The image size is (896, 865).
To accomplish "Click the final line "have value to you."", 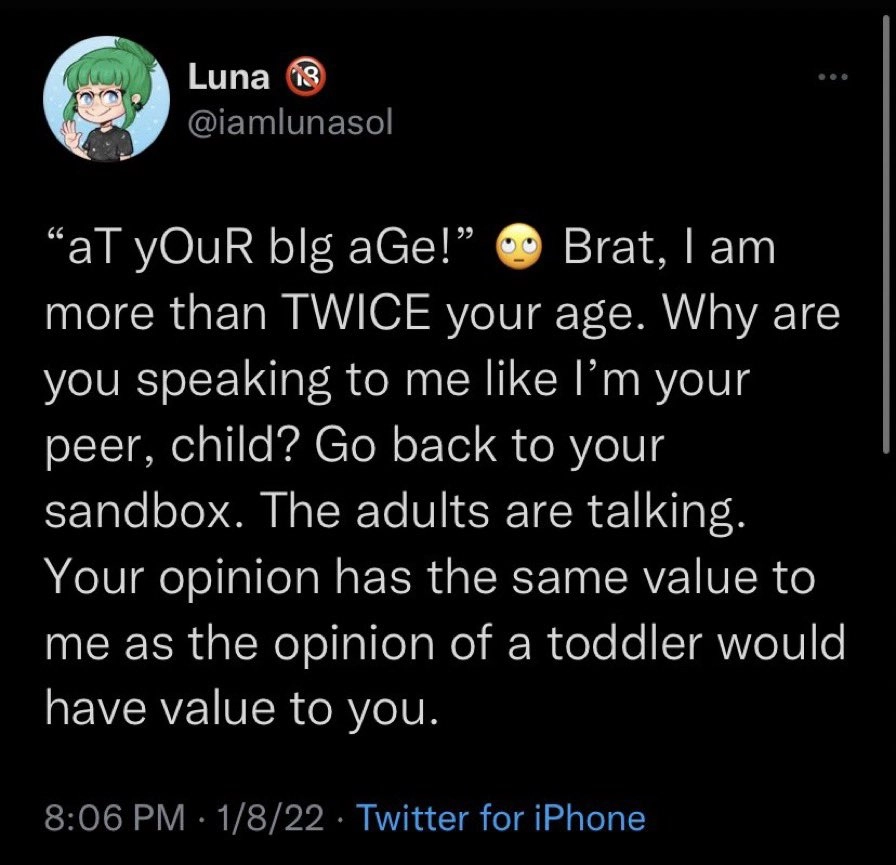I will 242,709.
